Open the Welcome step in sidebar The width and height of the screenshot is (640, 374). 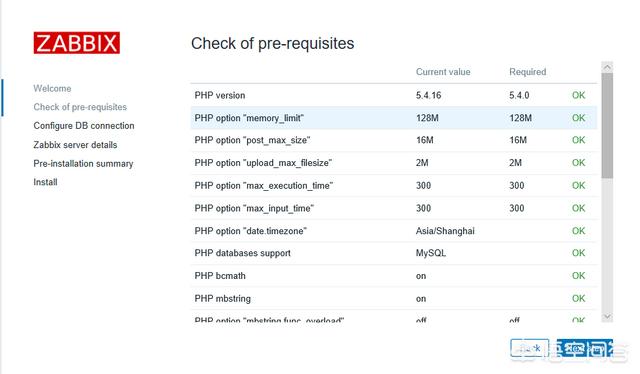pos(52,88)
